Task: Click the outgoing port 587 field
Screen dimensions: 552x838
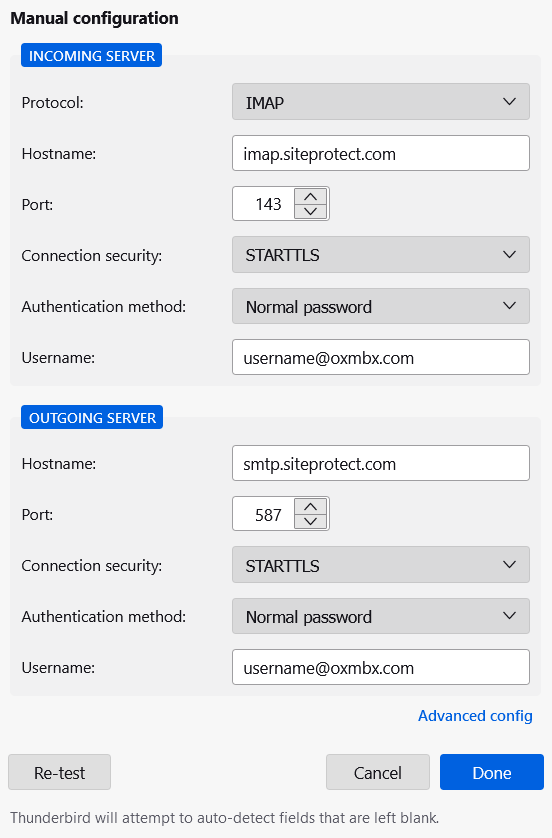Action: coord(264,514)
